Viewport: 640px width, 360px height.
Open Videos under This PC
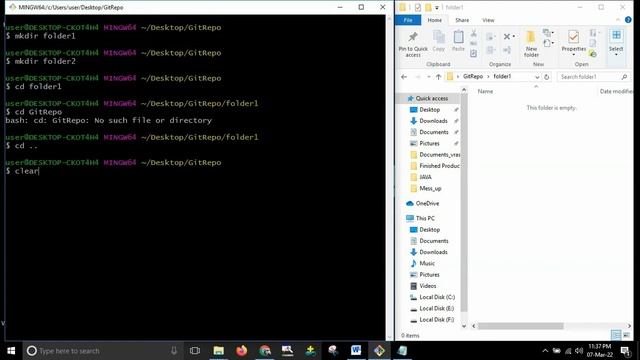tap(427, 286)
